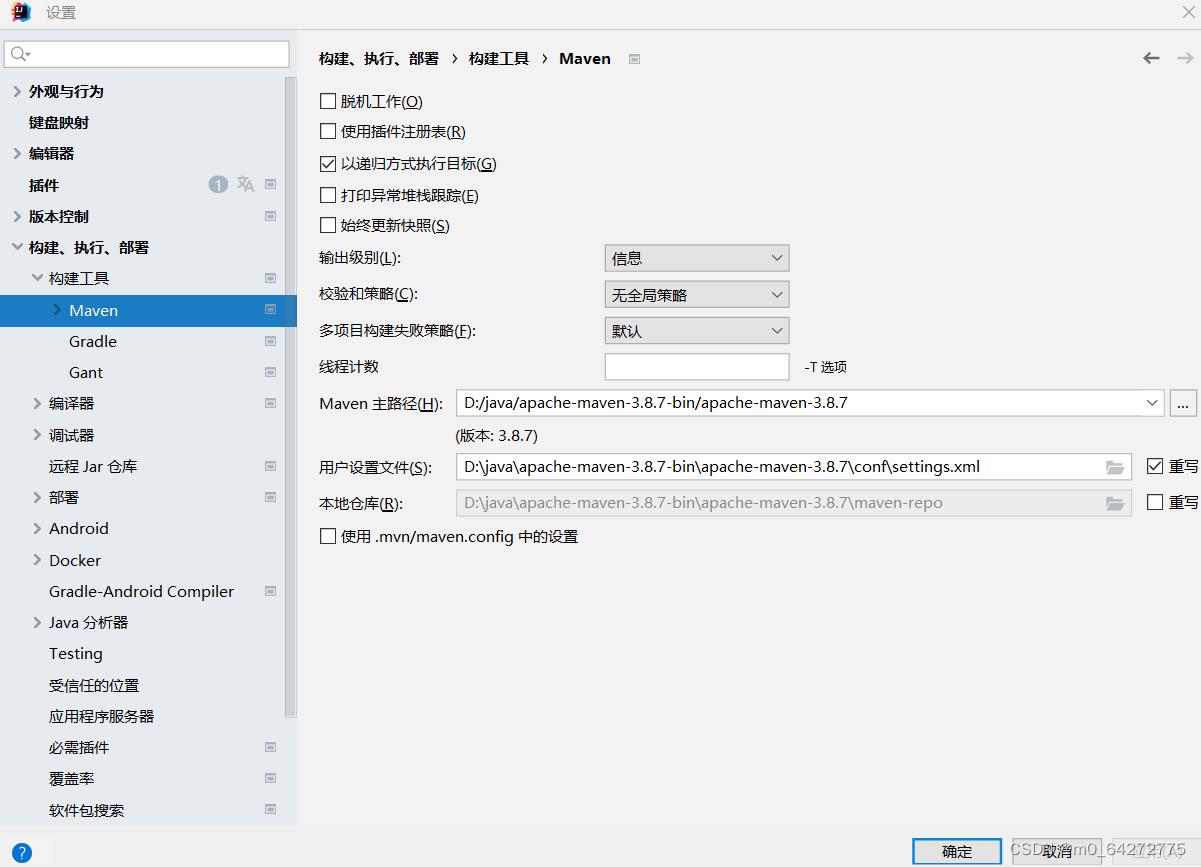Click the project icon in 插件 row
Image resolution: width=1201 pixels, height=867 pixels.
(270, 185)
